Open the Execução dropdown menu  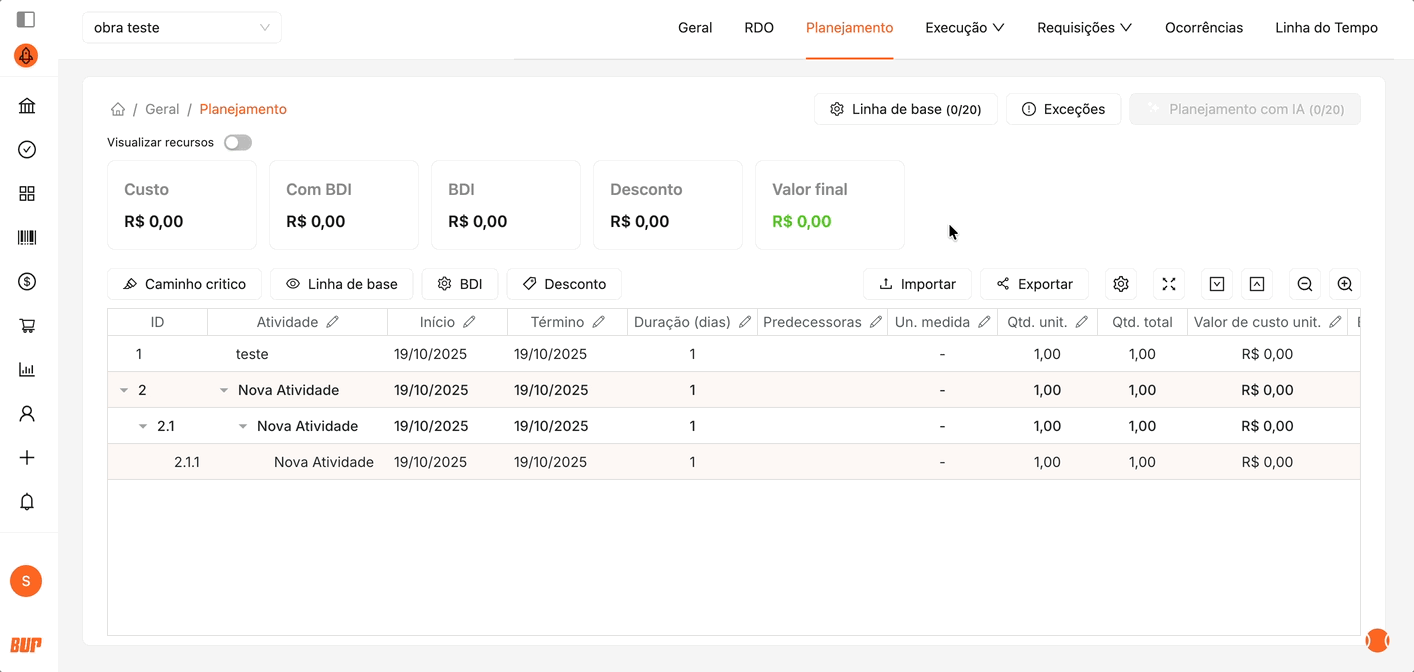click(x=964, y=28)
